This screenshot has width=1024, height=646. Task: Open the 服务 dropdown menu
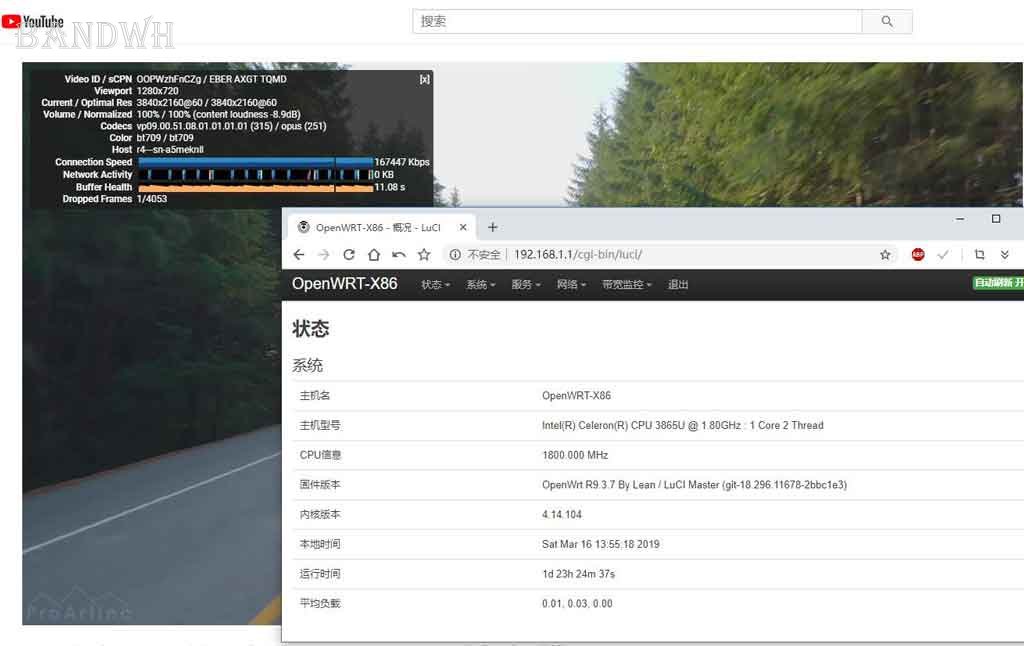(x=526, y=285)
